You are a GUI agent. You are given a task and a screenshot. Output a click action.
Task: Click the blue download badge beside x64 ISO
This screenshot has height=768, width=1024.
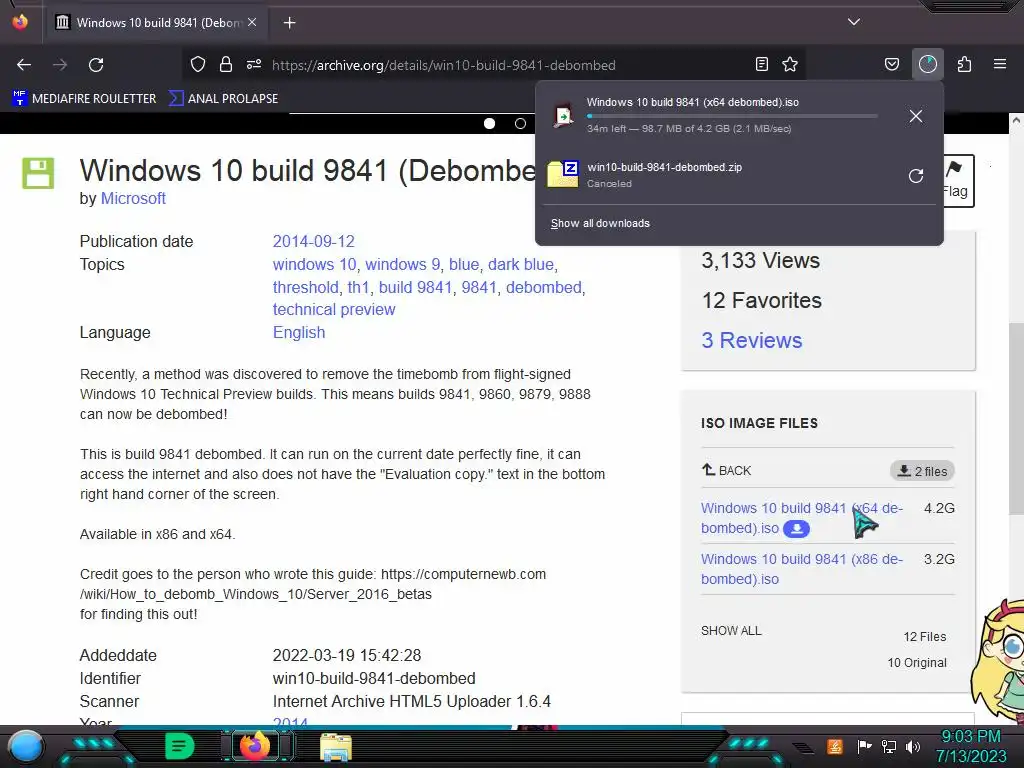[797, 528]
